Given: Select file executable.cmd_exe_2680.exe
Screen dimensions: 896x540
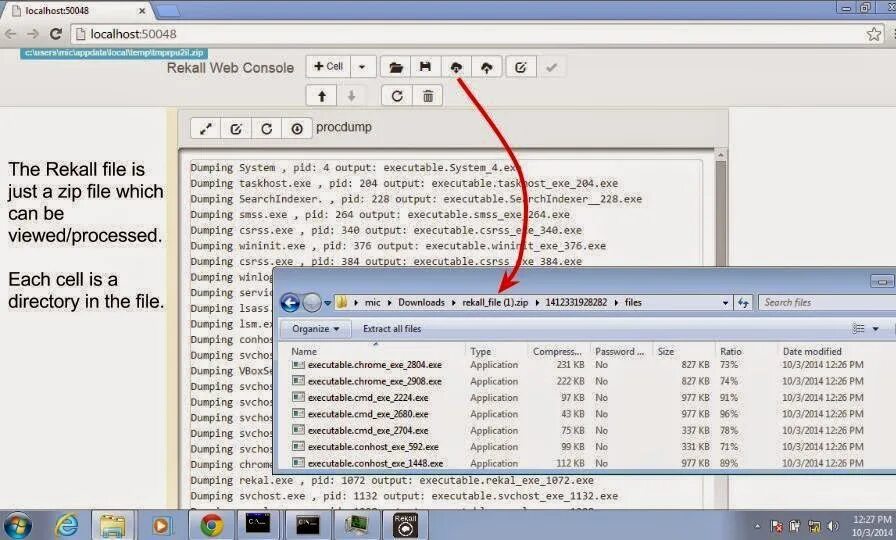Looking at the screenshot, I should [x=367, y=414].
